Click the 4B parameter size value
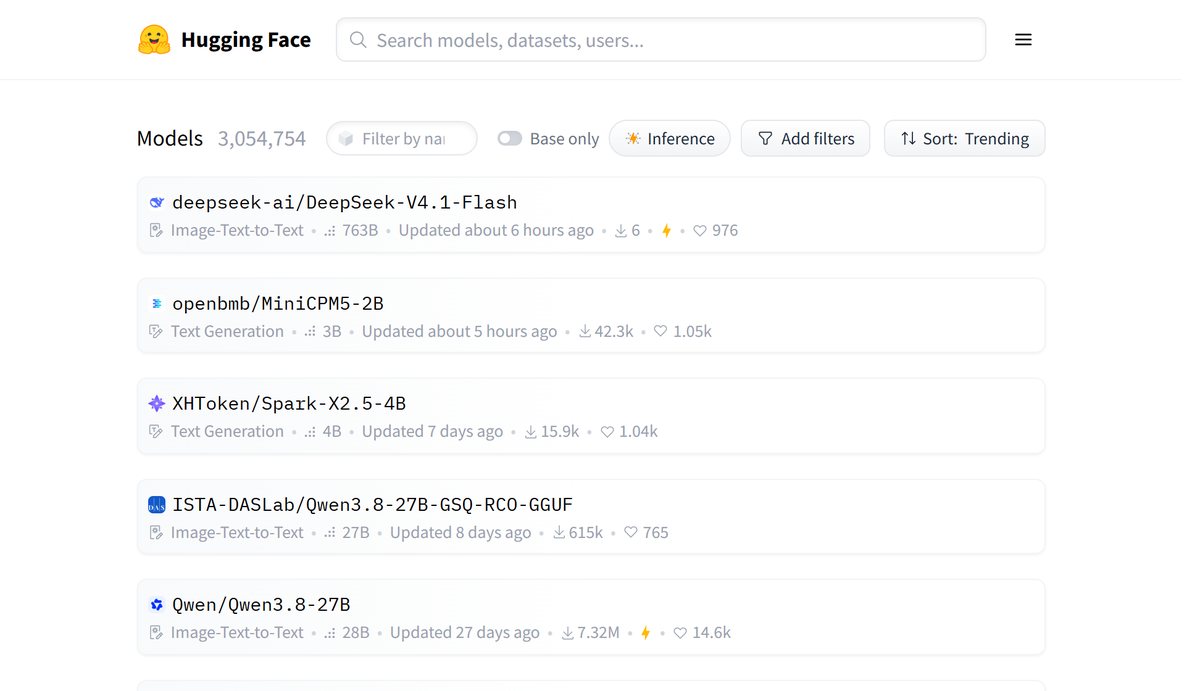Image resolution: width=1200 pixels, height=691 pixels. [332, 432]
